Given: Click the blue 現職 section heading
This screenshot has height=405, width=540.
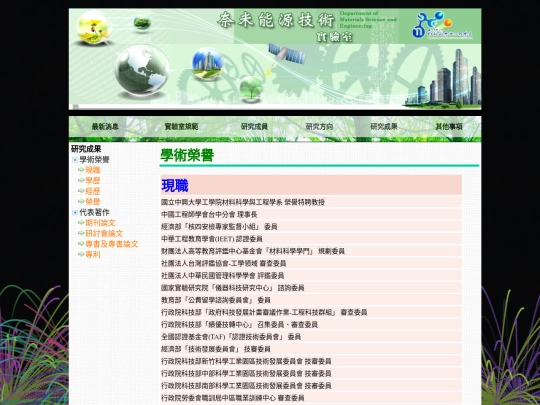Looking at the screenshot, I should (x=175, y=186).
